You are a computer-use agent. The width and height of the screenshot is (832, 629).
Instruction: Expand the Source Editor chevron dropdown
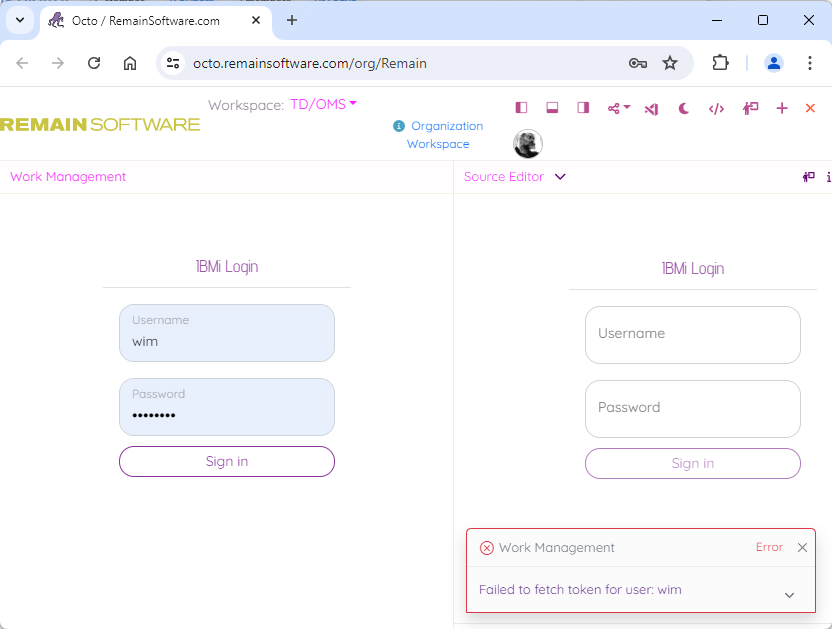coord(560,177)
